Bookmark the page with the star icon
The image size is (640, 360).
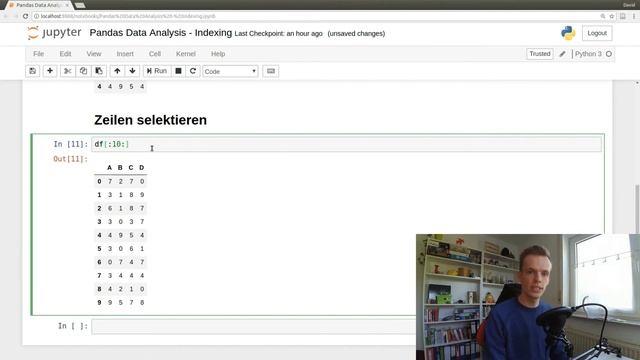point(611,16)
